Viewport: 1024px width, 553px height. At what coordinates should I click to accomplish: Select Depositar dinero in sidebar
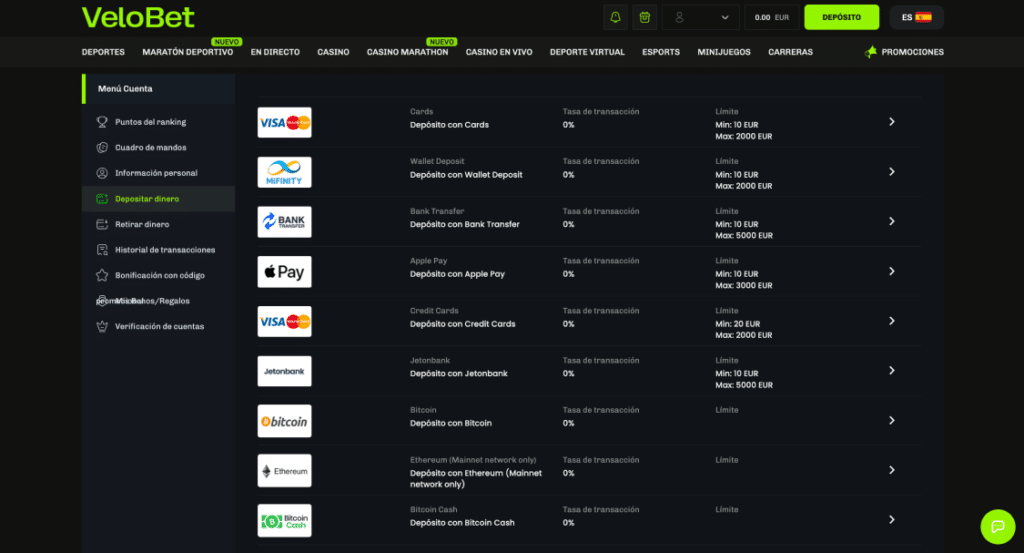(x=147, y=199)
